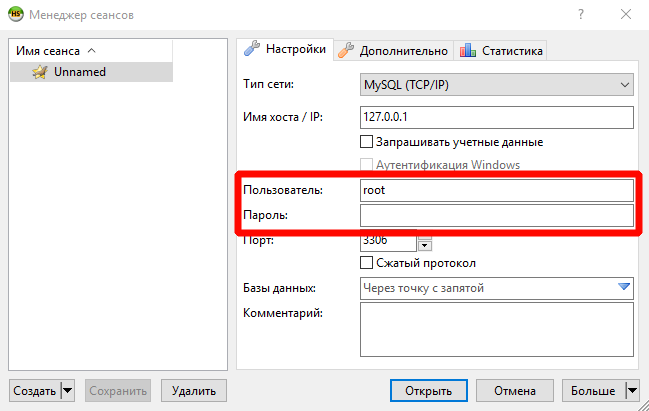The image size is (649, 411).
Task: Open the arrow next to Создать button
Action: [67, 390]
